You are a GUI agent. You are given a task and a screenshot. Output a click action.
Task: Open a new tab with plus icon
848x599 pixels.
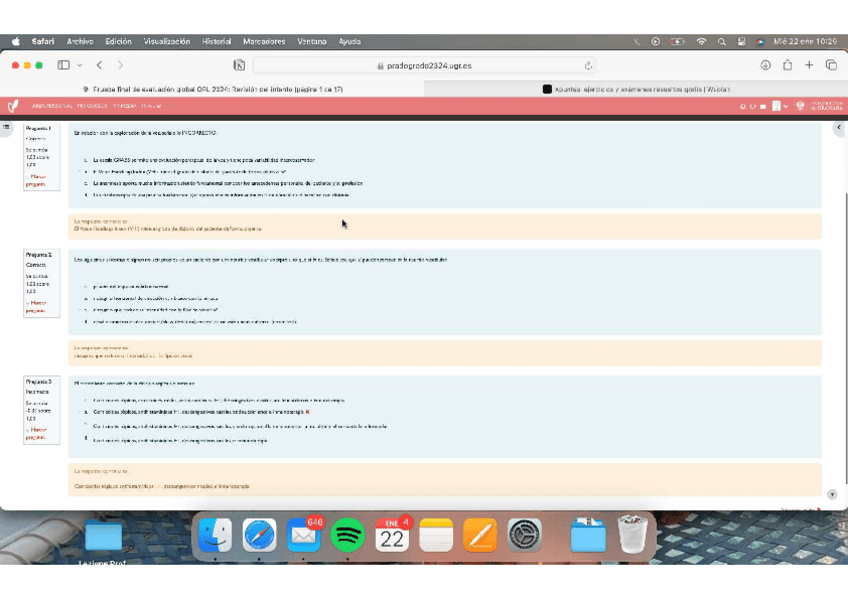coord(809,65)
